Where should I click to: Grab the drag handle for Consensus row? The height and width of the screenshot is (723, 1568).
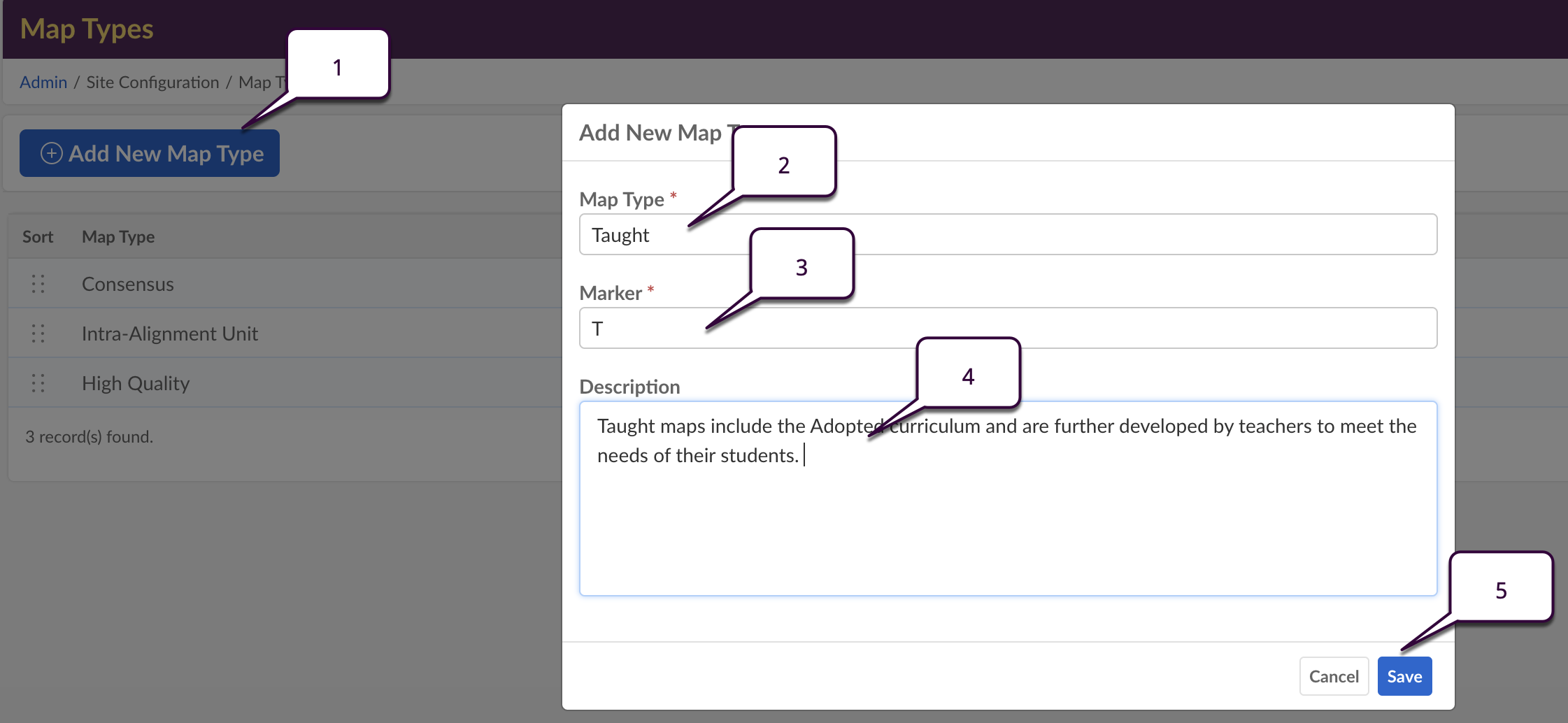38,284
